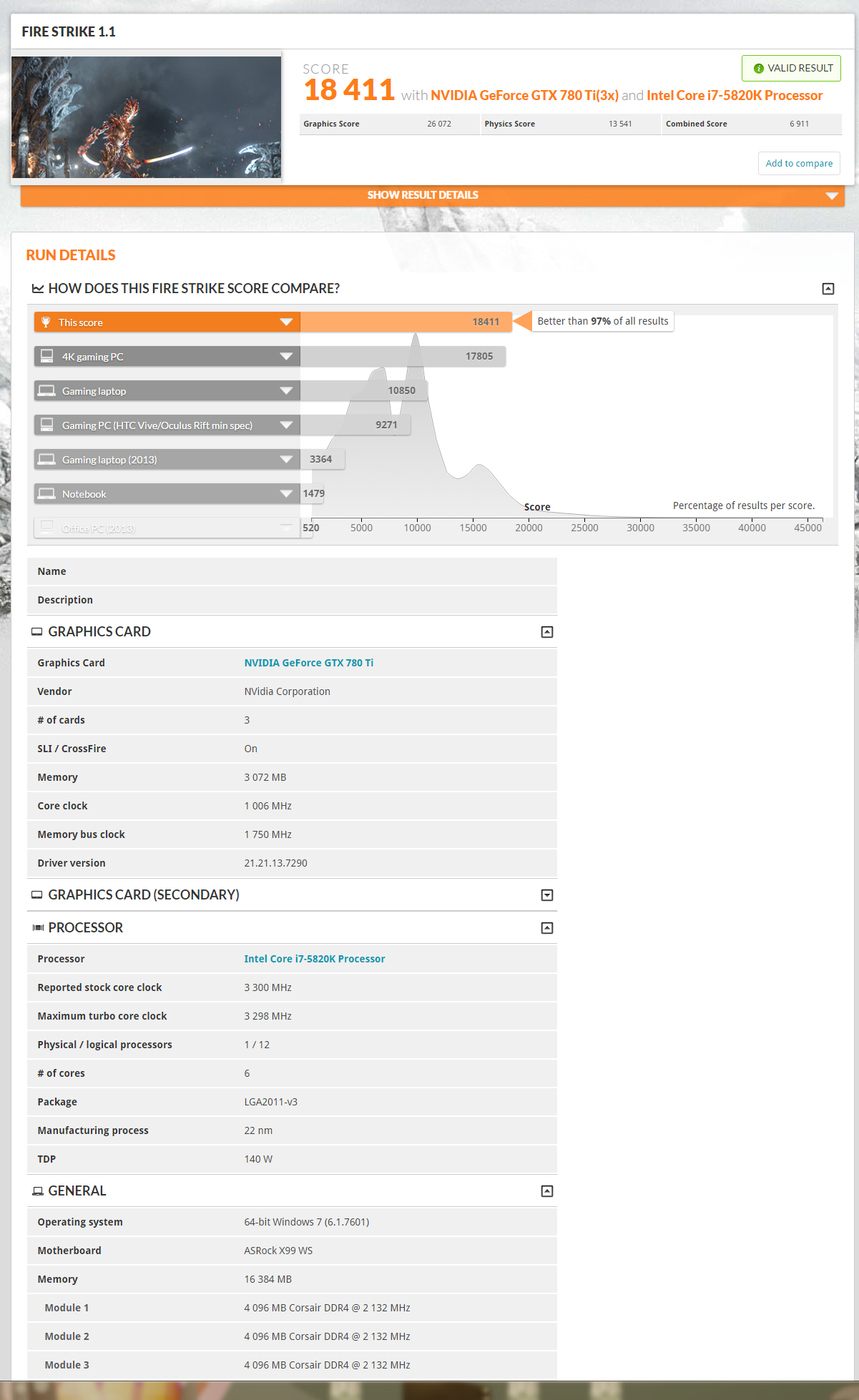Open the Gaming laptop (2013) dropdown arrow
The height and width of the screenshot is (1400, 859).
286,459
